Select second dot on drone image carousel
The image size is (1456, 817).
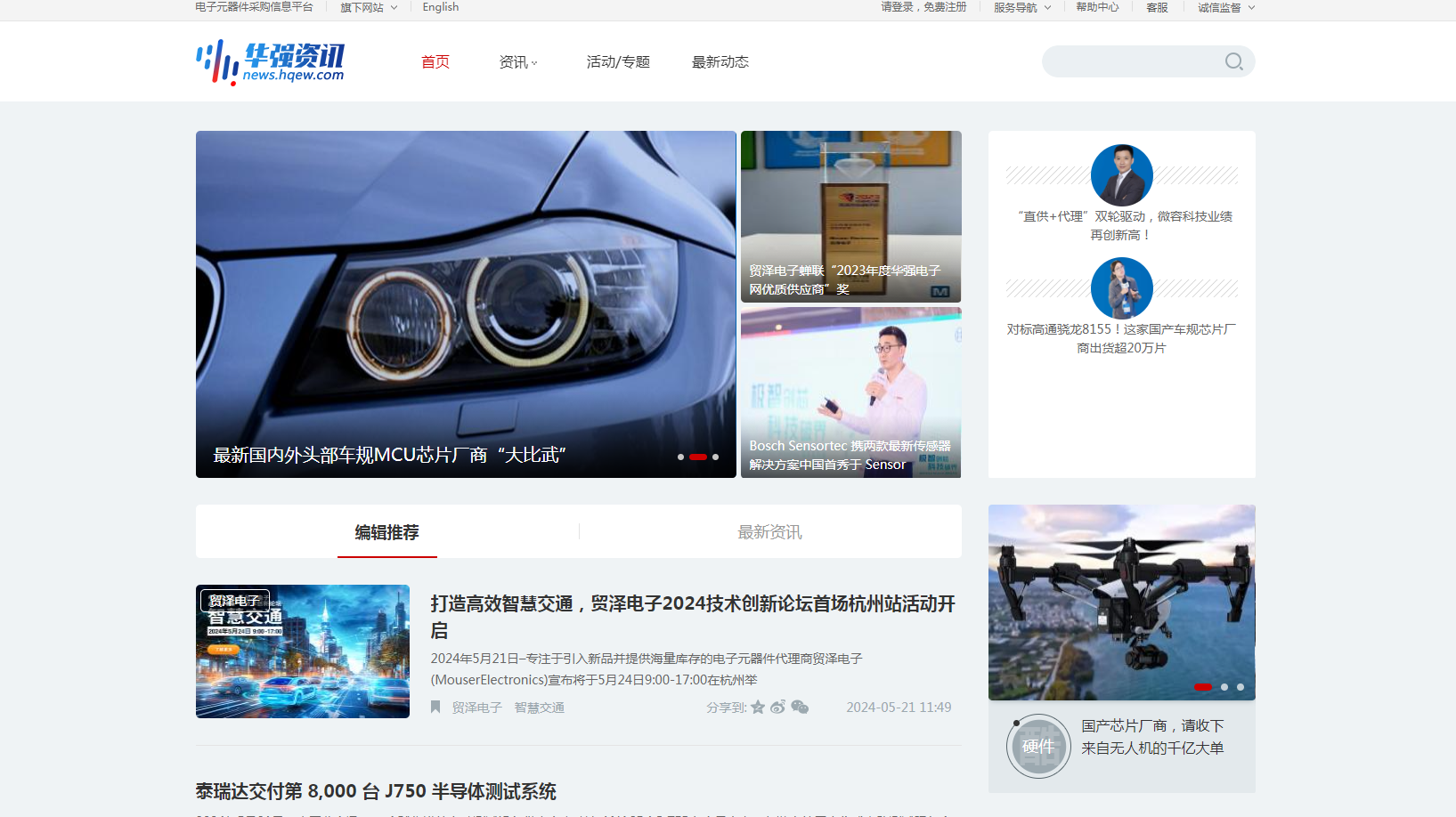pos(1224,687)
